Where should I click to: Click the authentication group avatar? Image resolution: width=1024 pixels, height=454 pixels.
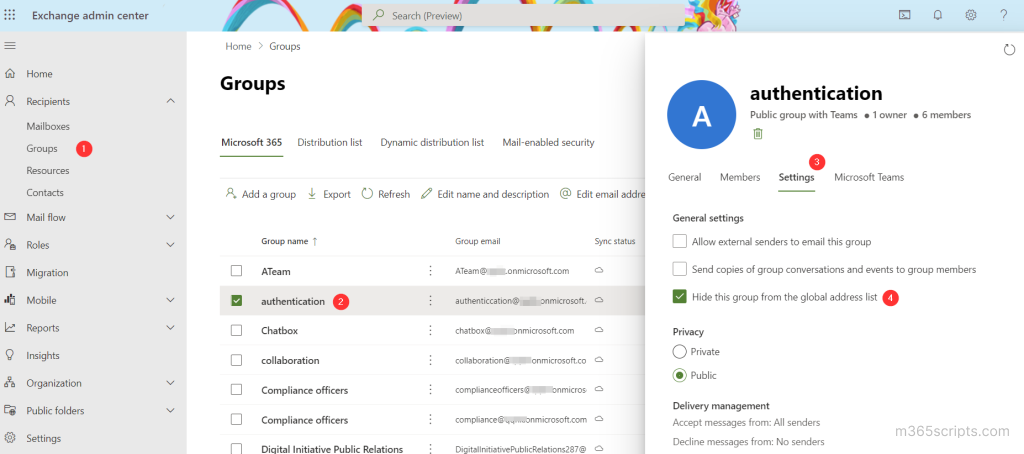point(701,115)
